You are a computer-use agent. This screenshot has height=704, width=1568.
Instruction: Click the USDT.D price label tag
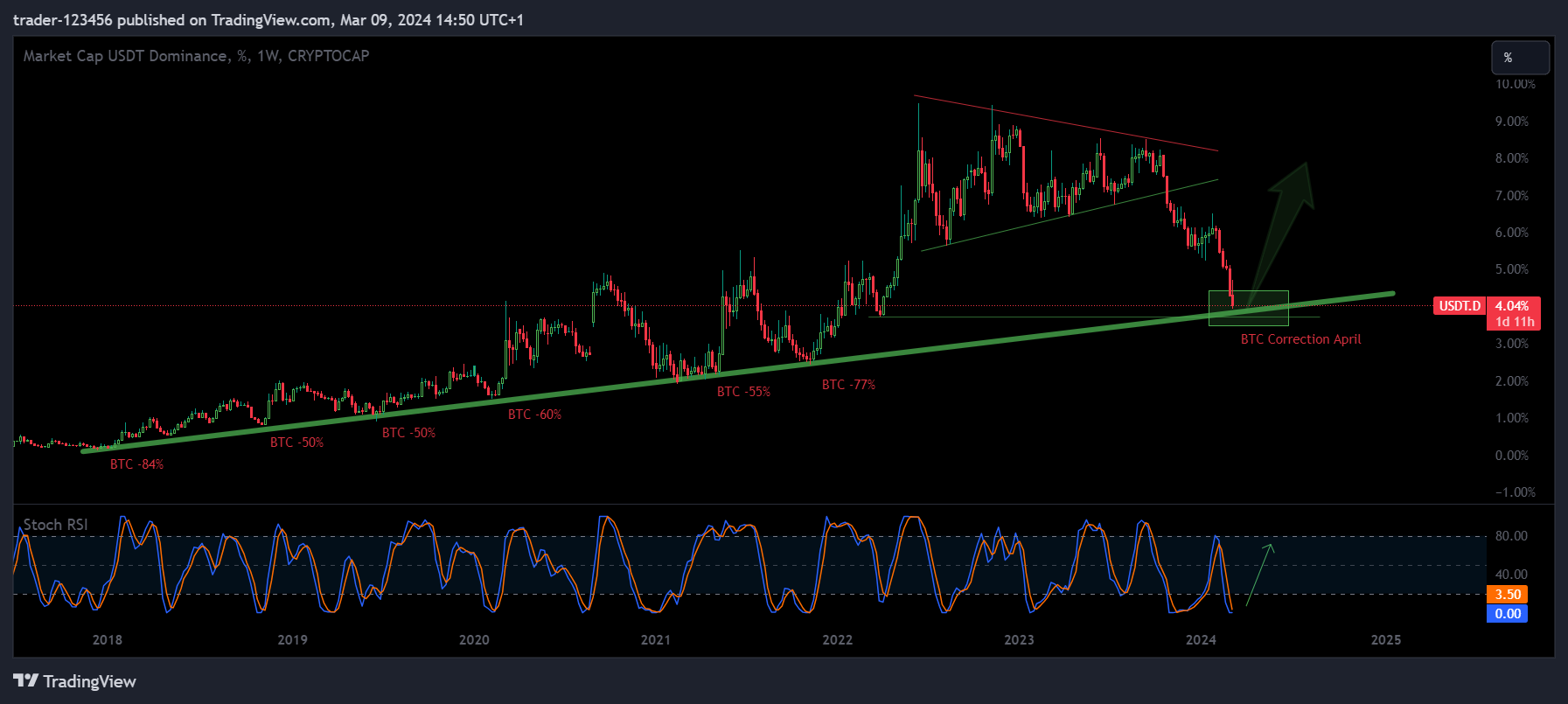tap(1460, 306)
